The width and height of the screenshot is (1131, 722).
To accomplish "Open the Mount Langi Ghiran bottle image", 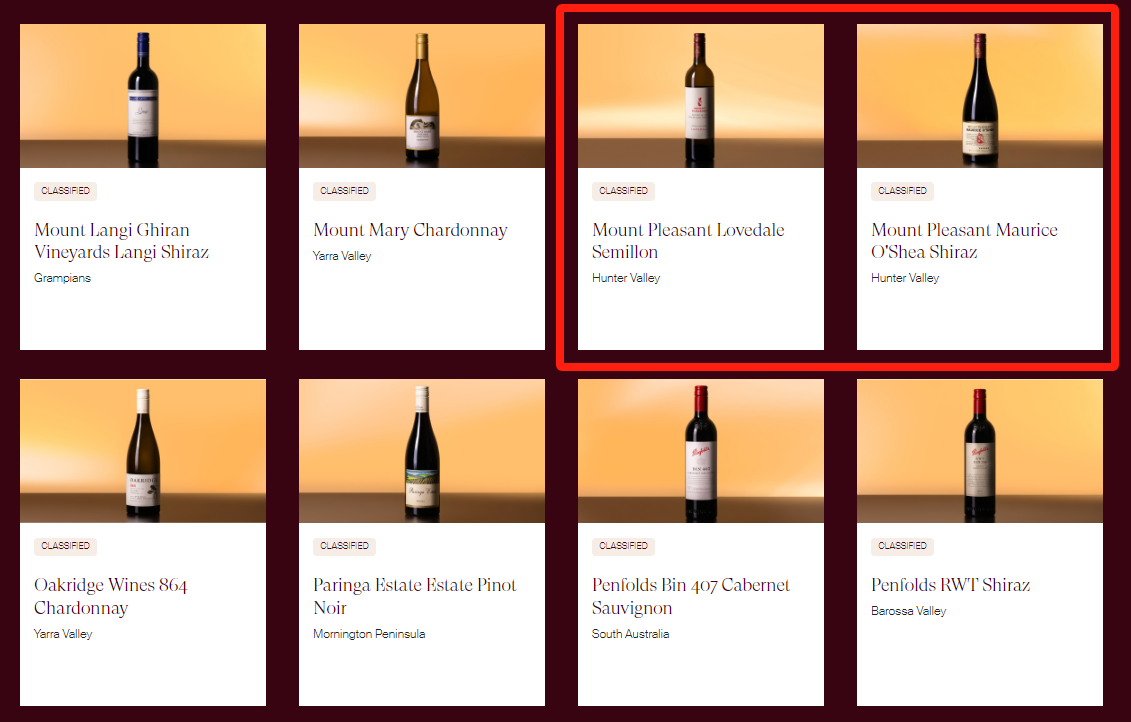I will tap(143, 96).
